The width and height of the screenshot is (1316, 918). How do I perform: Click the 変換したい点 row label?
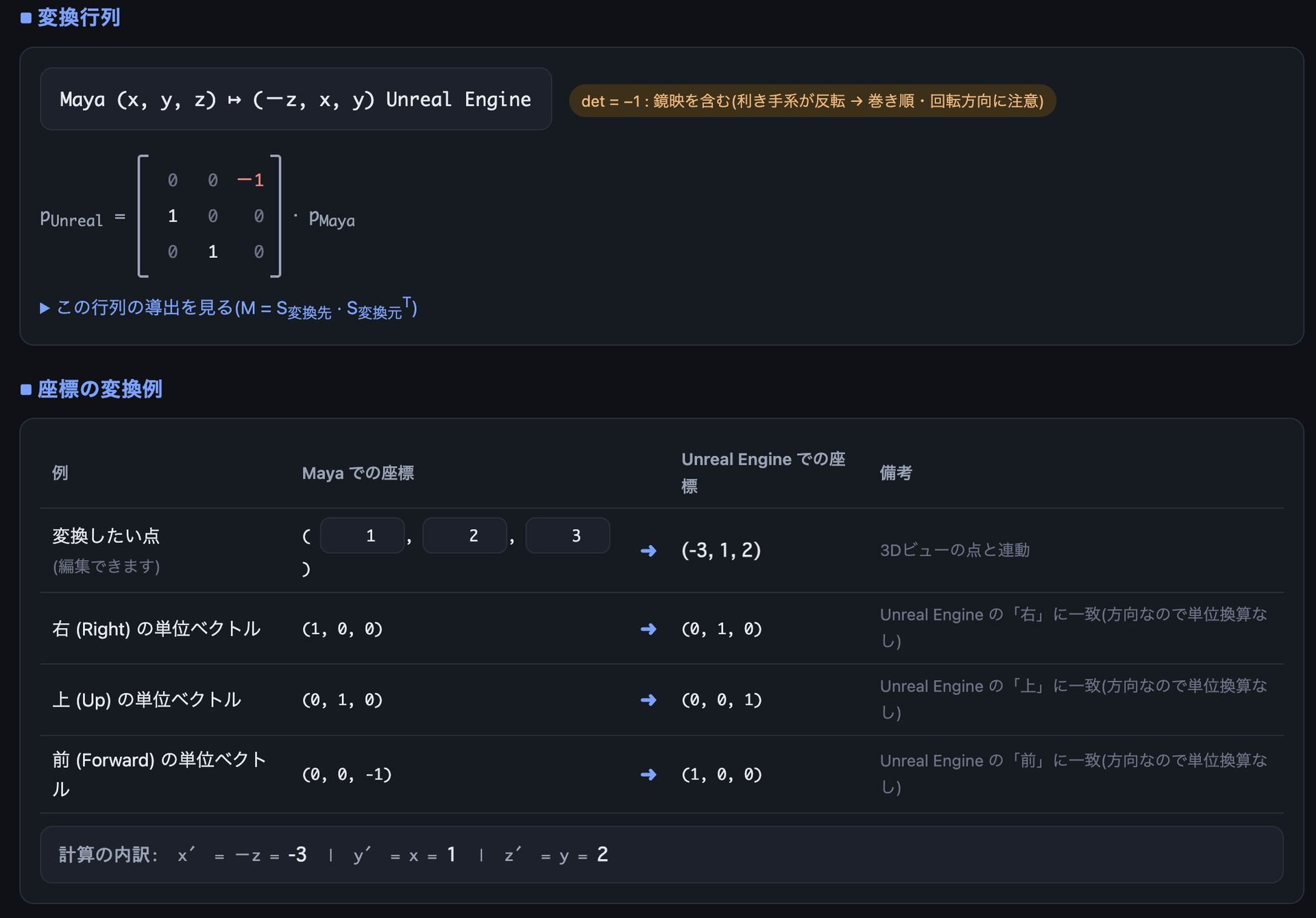(x=106, y=535)
